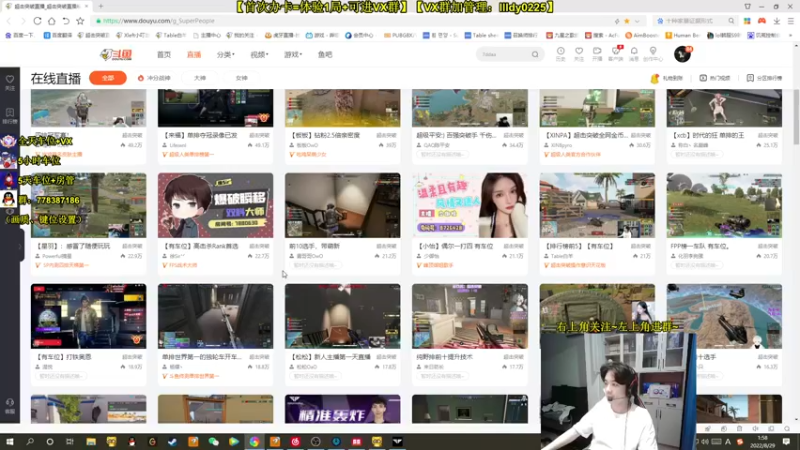Screen dimensions: 800x450
Task: Open the red gamepad extension icon
Action: tap(762, 21)
